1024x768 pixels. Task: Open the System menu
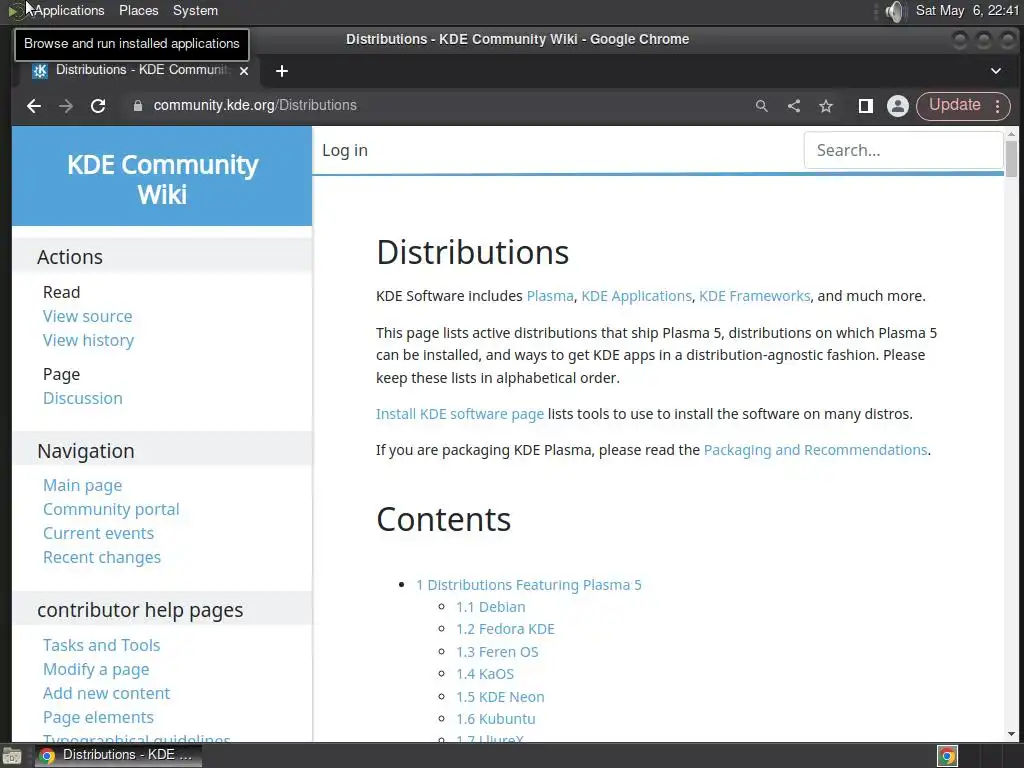click(195, 10)
